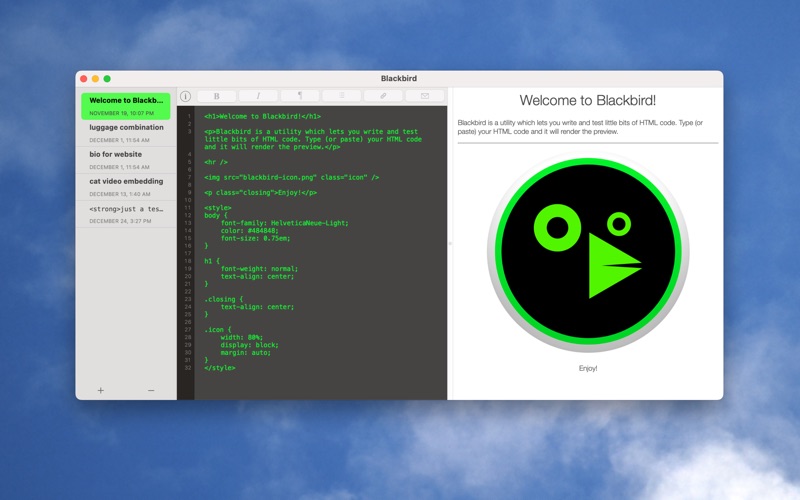Open the '<strong>just a tes…' snippet

[126, 214]
